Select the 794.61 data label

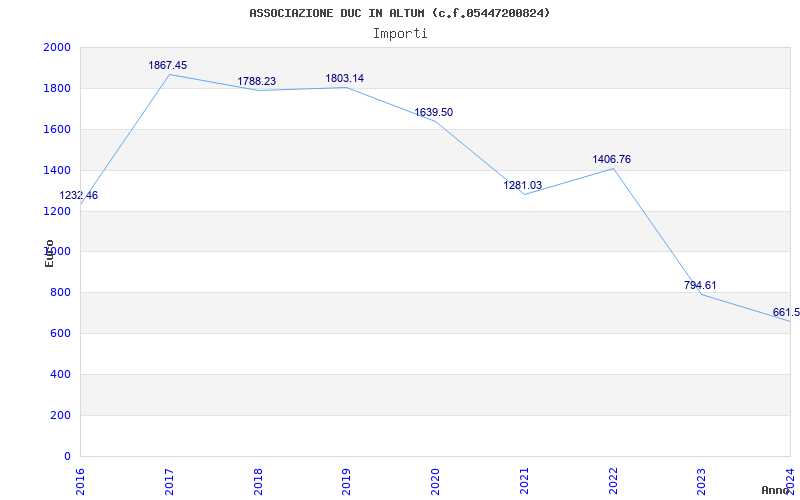coord(700,285)
